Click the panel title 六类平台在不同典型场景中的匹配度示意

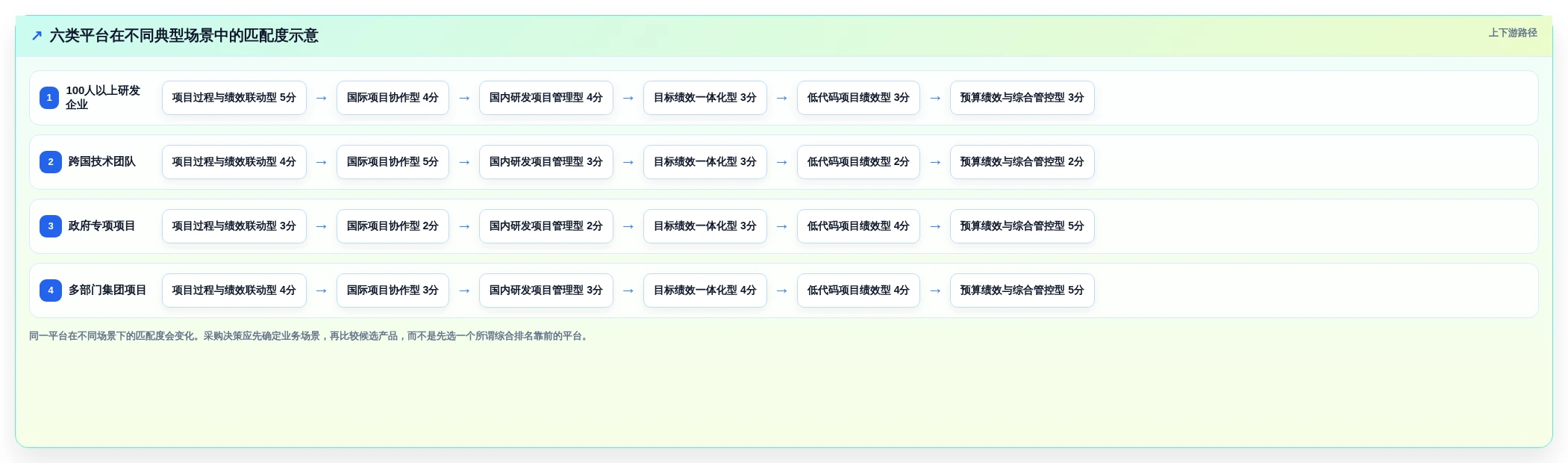[x=184, y=36]
